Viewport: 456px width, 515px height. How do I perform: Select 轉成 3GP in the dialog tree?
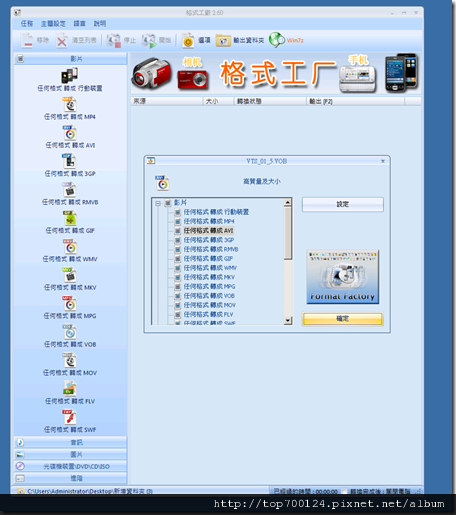209,240
